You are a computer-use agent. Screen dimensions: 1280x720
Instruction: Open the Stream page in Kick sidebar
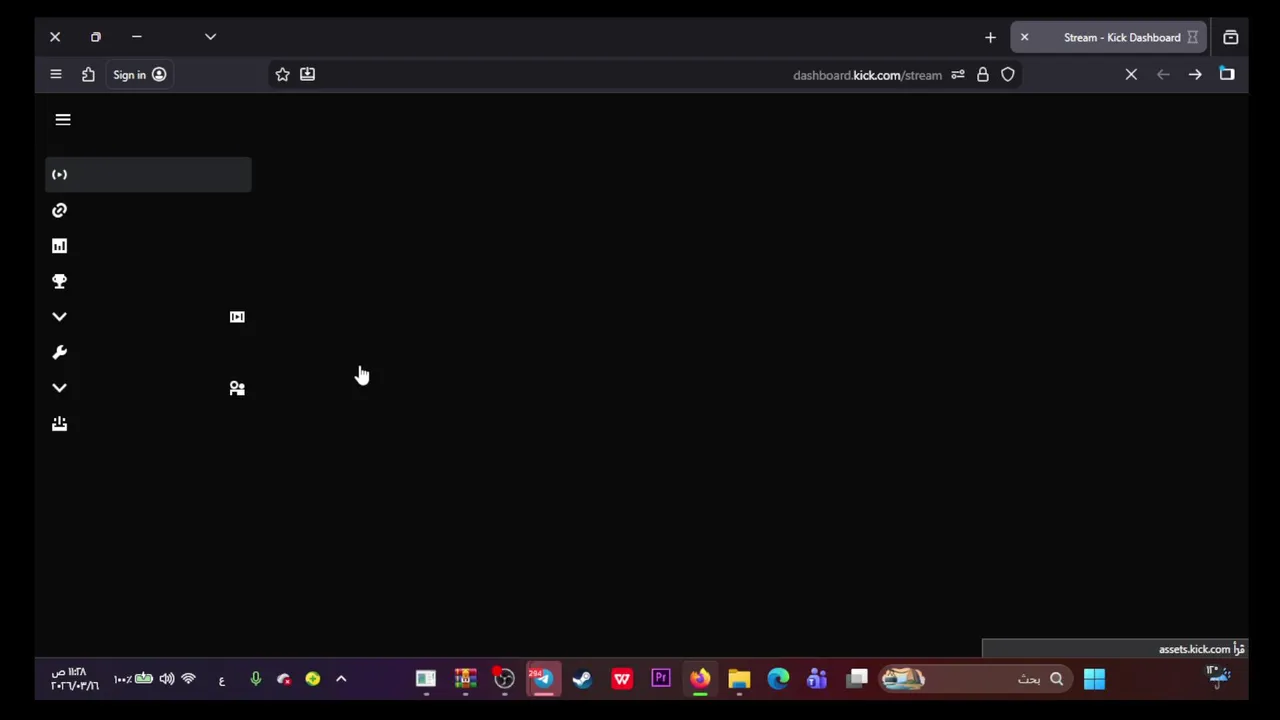point(148,174)
